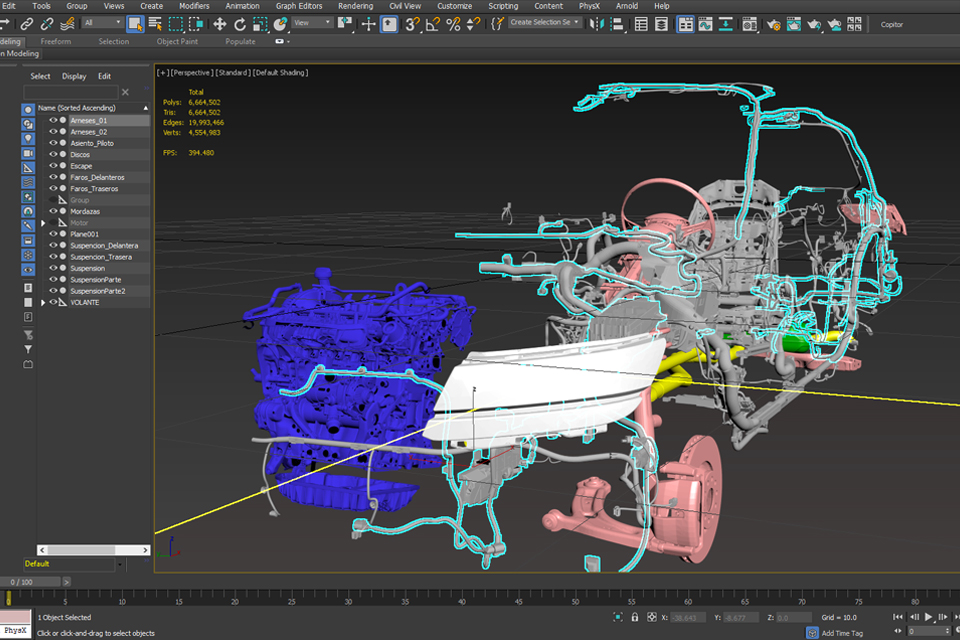Open the Mirror tool
The width and height of the screenshot is (960, 640).
pos(597,23)
